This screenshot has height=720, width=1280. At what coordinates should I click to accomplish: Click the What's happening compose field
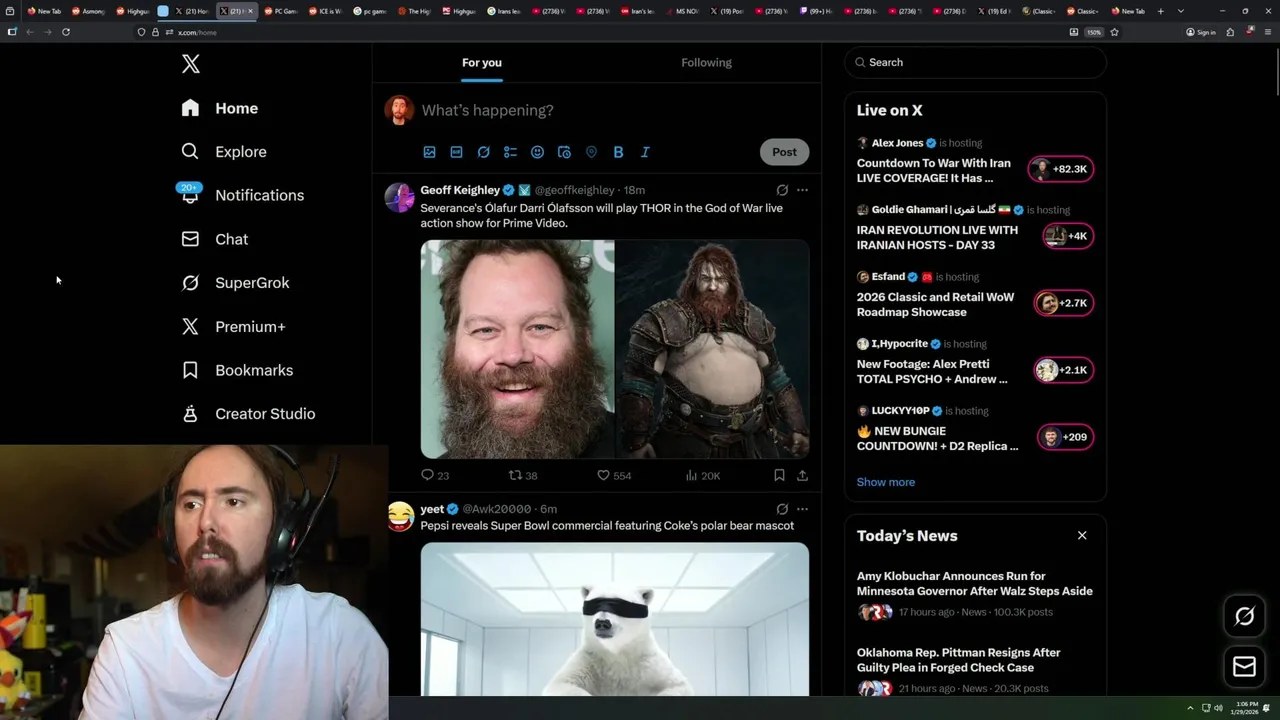coord(615,110)
